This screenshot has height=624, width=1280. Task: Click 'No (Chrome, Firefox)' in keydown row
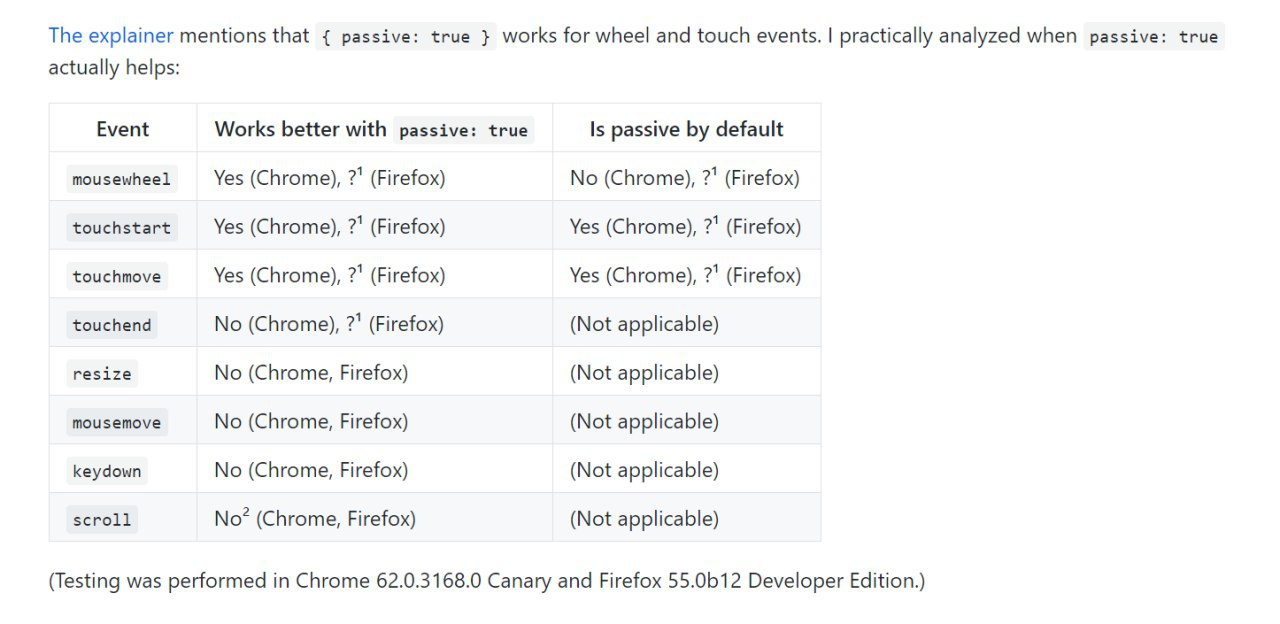tap(311, 470)
